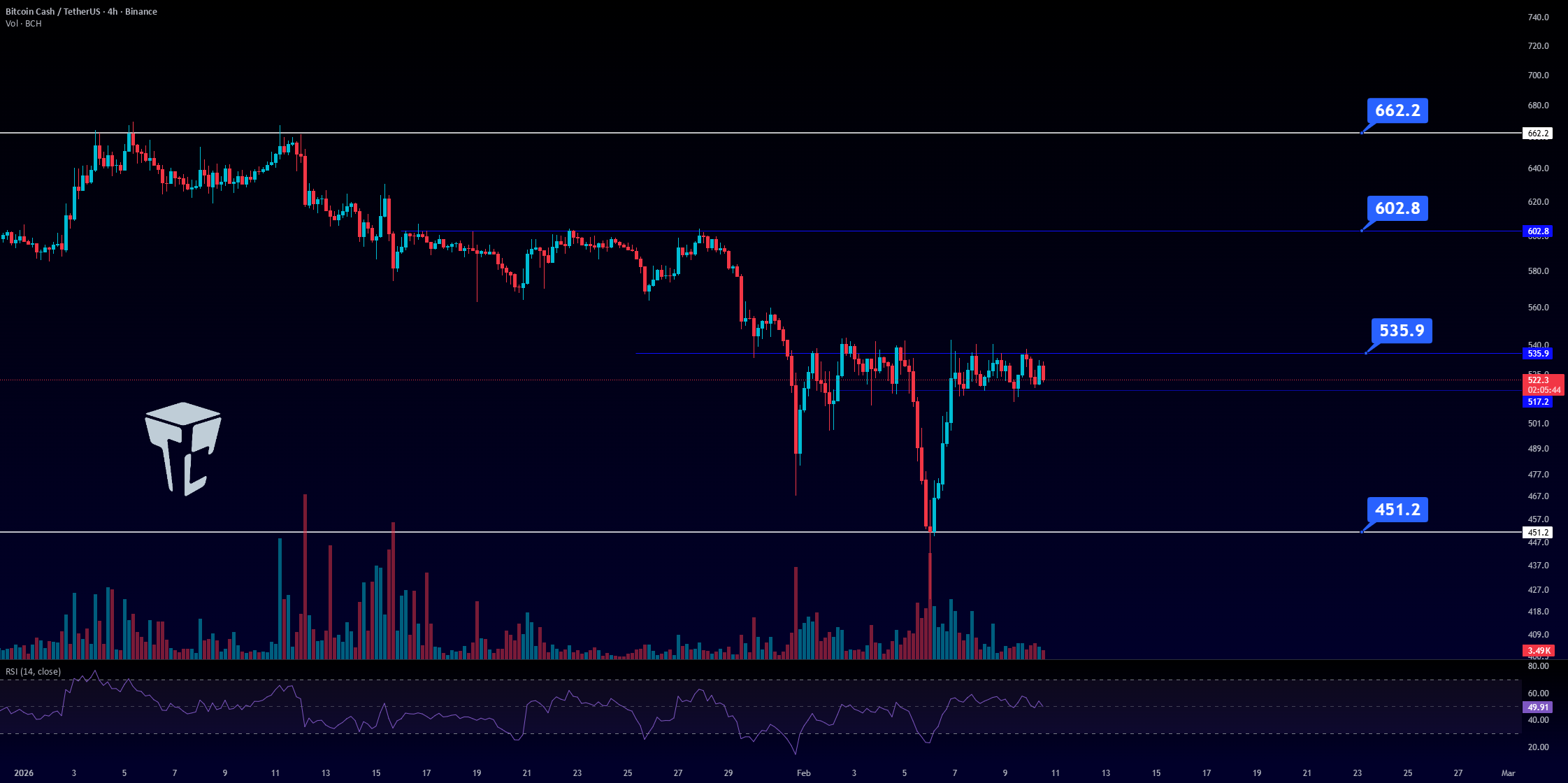
Task: Click the 451.2 callout label
Action: click(1397, 510)
